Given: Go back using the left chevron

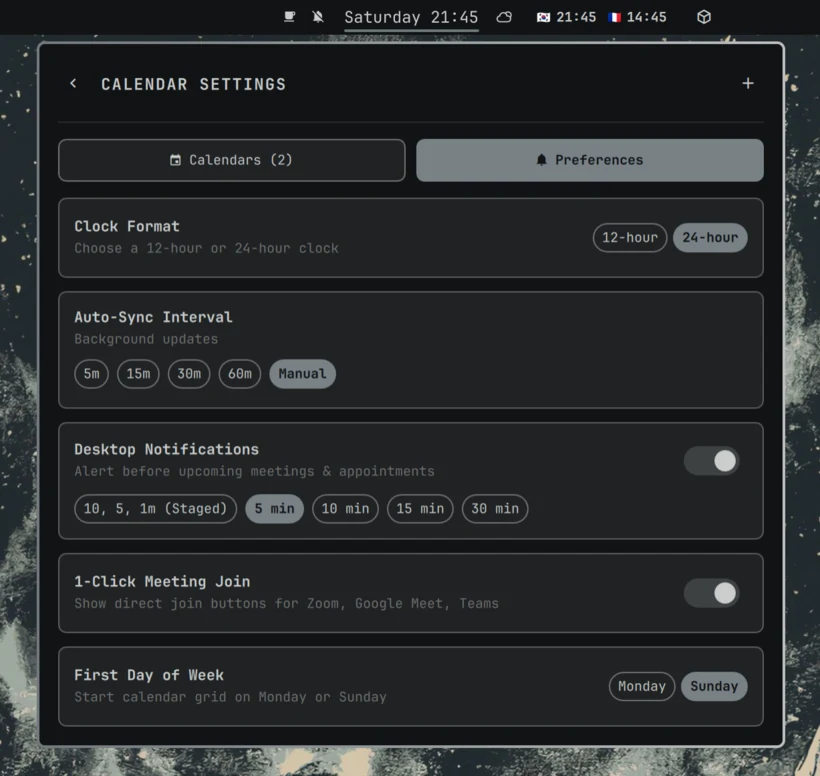Looking at the screenshot, I should pos(73,84).
